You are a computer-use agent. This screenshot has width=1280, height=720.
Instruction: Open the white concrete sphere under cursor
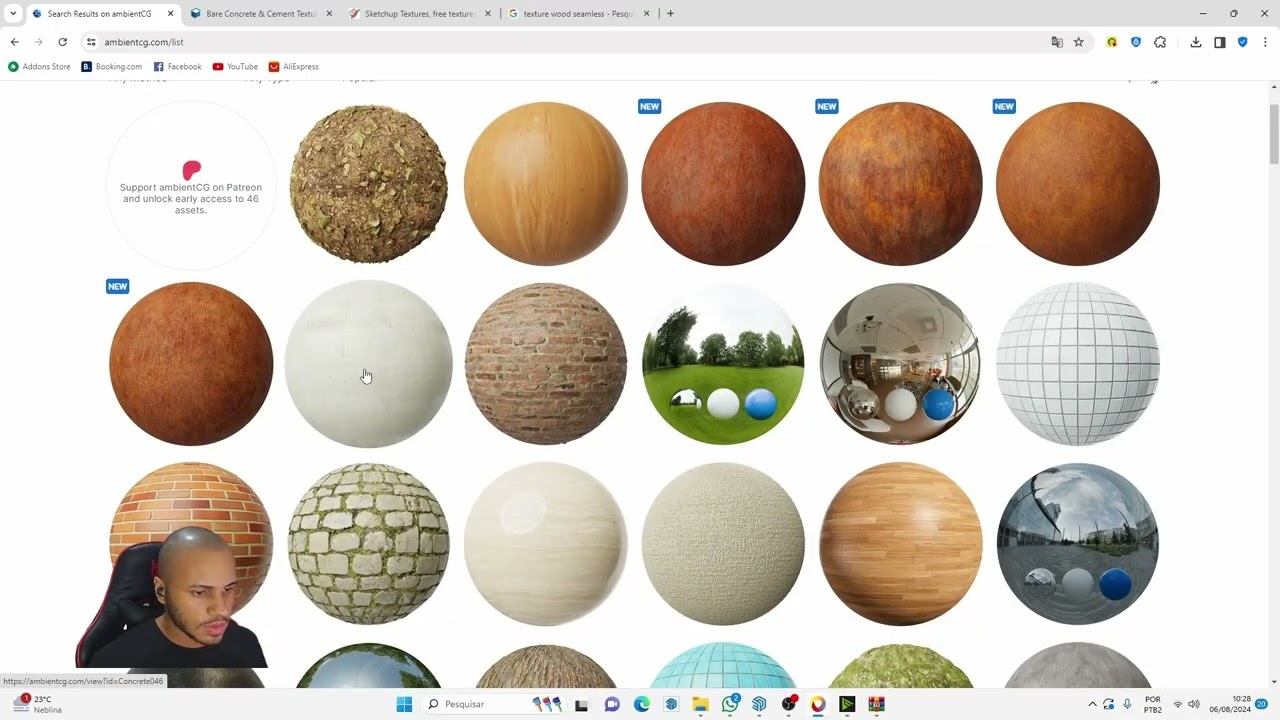[368, 364]
